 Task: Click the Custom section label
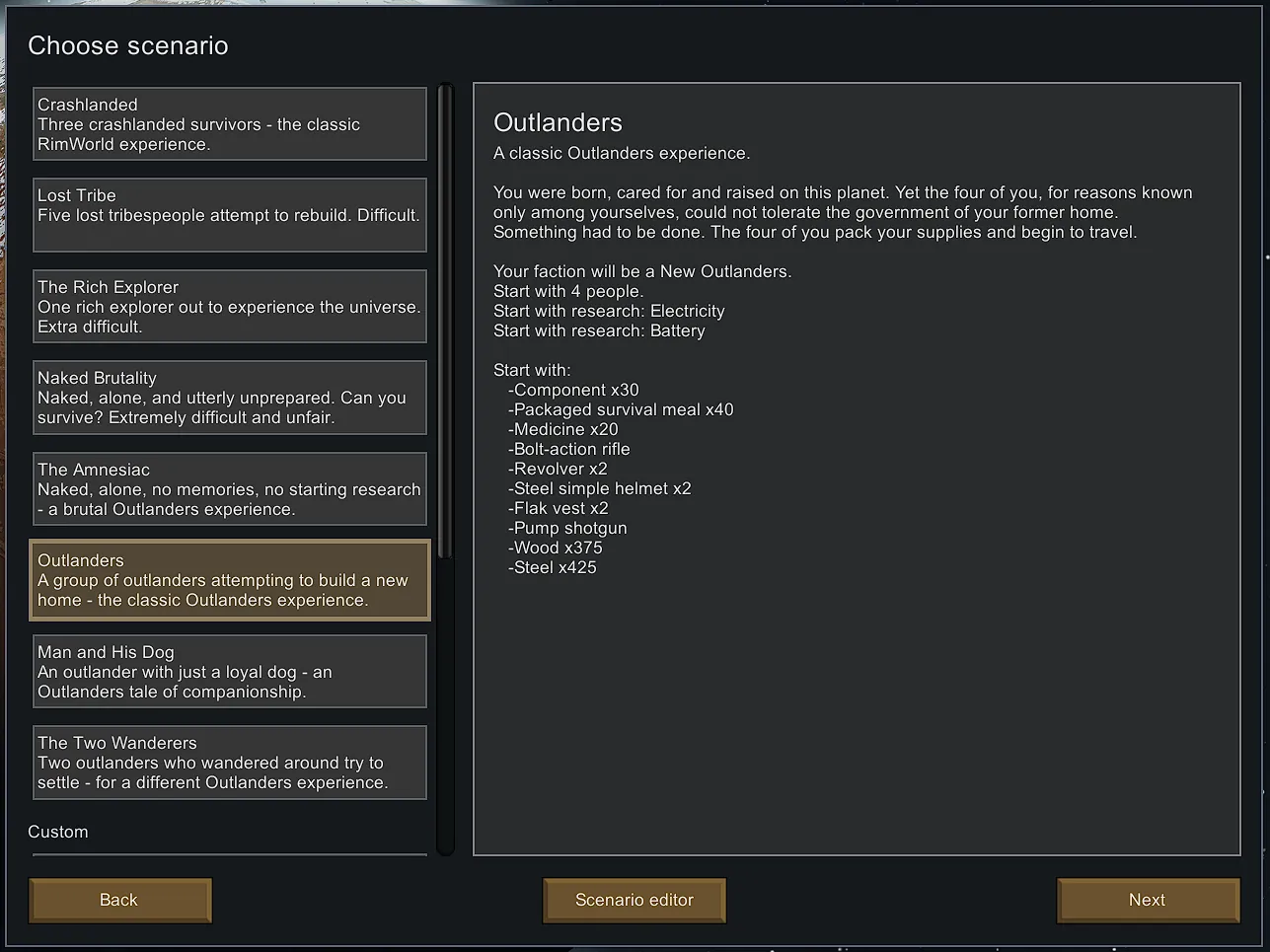point(58,832)
